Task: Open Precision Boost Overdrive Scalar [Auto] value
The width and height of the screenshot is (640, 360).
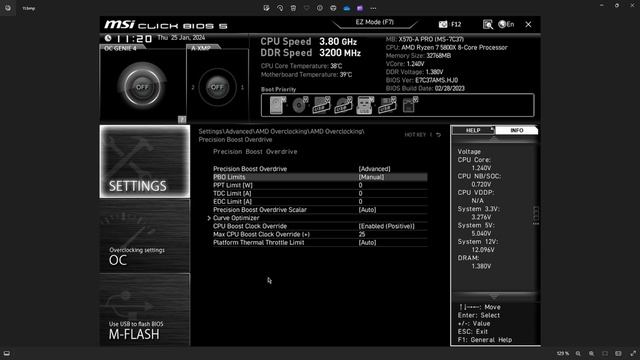Action: [x=367, y=210]
